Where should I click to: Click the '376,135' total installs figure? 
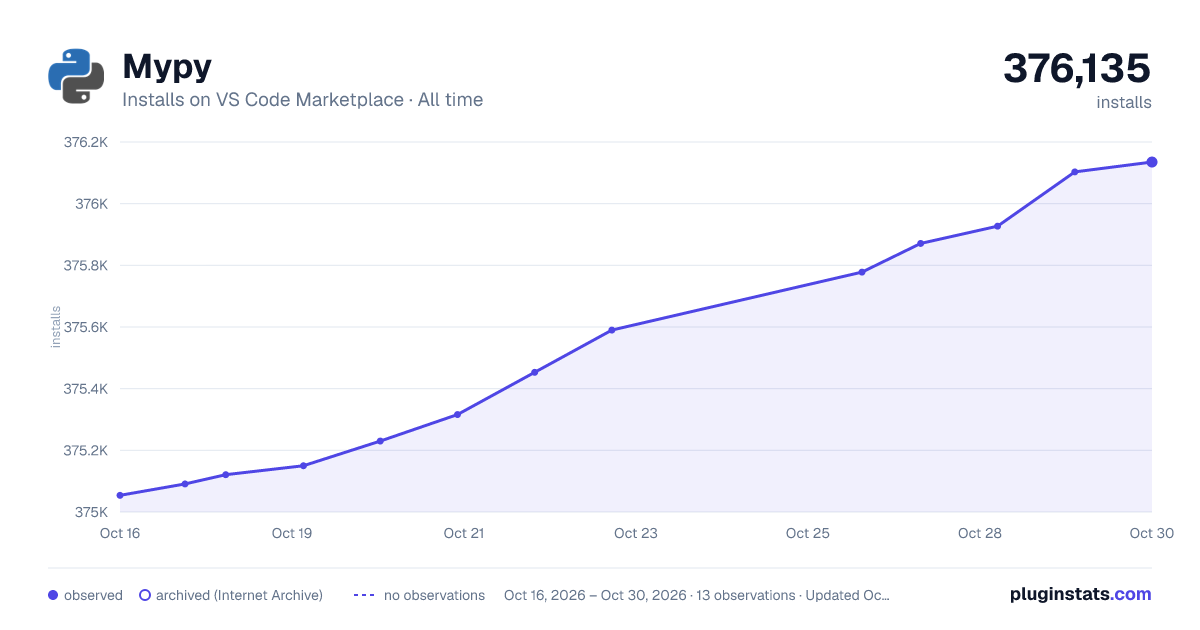(x=1077, y=68)
